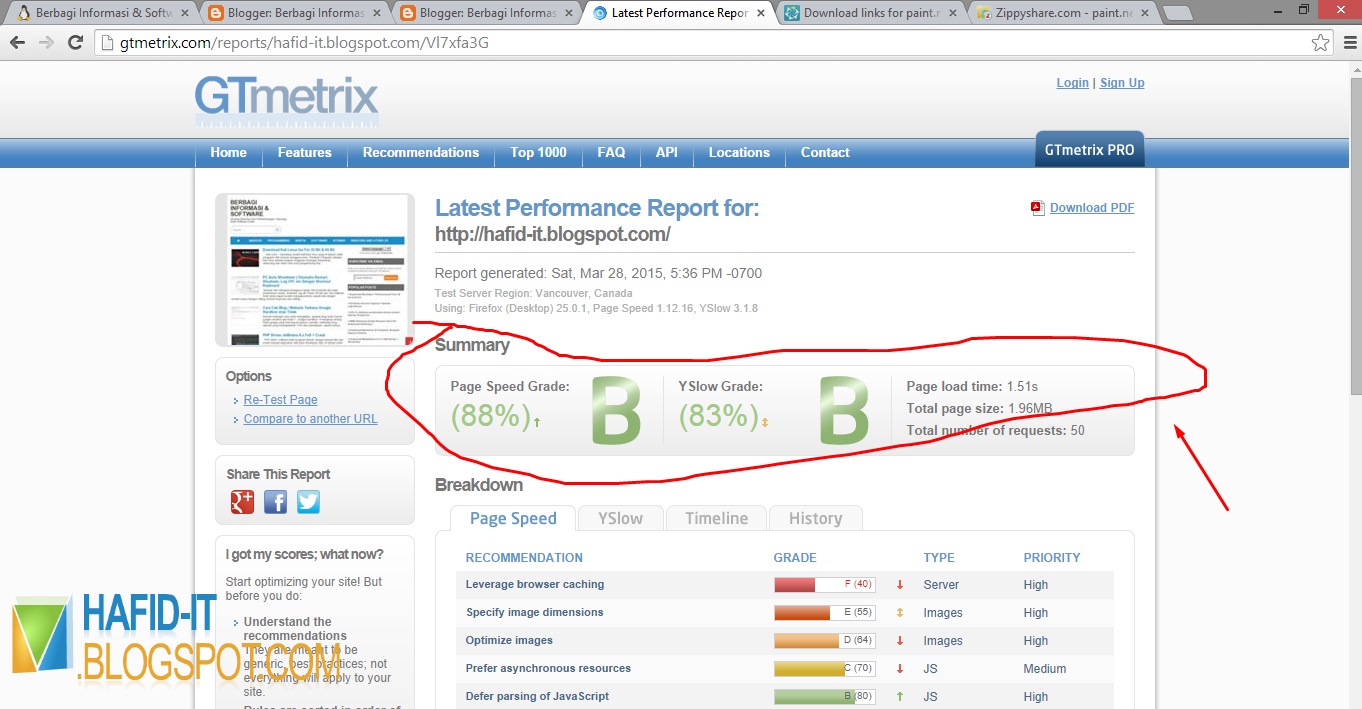Click the Sign Up link
This screenshot has width=1362, height=709.
(x=1122, y=83)
